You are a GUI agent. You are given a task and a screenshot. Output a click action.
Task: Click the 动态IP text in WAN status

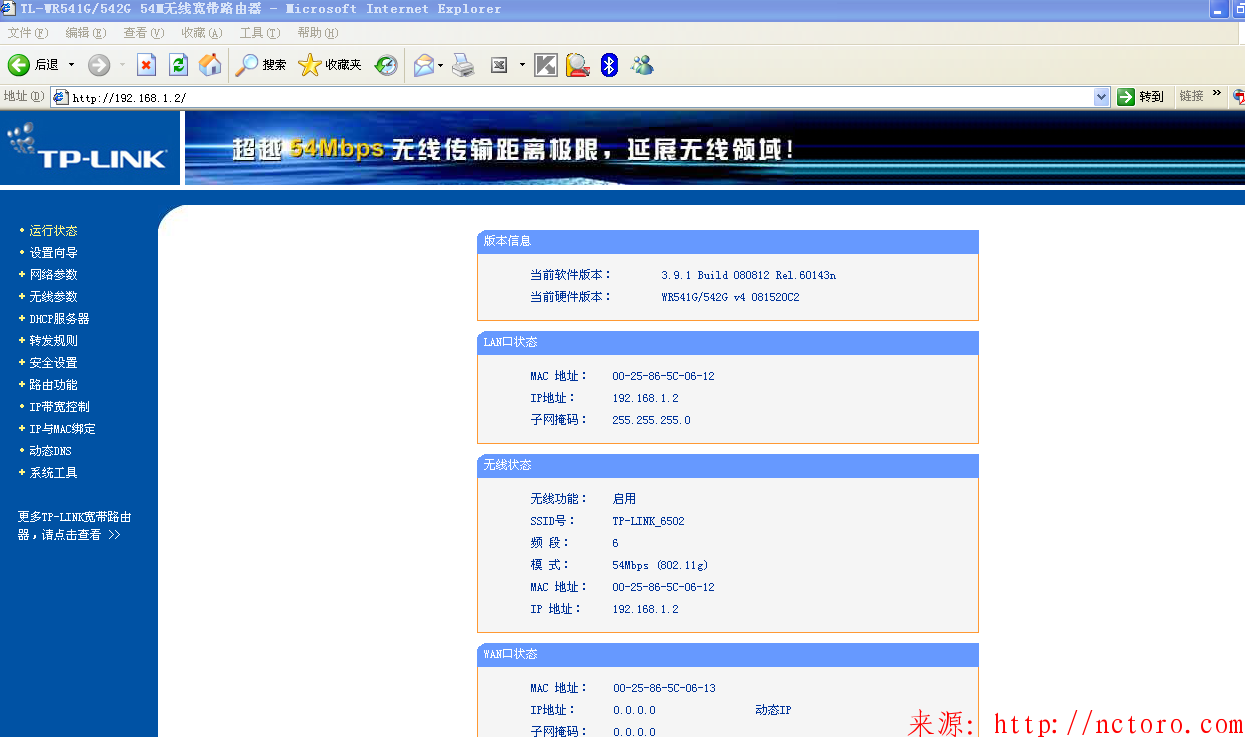click(773, 710)
